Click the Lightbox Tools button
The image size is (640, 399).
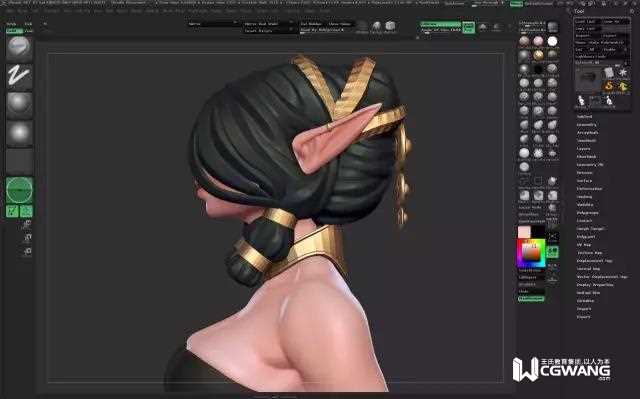tap(602, 57)
